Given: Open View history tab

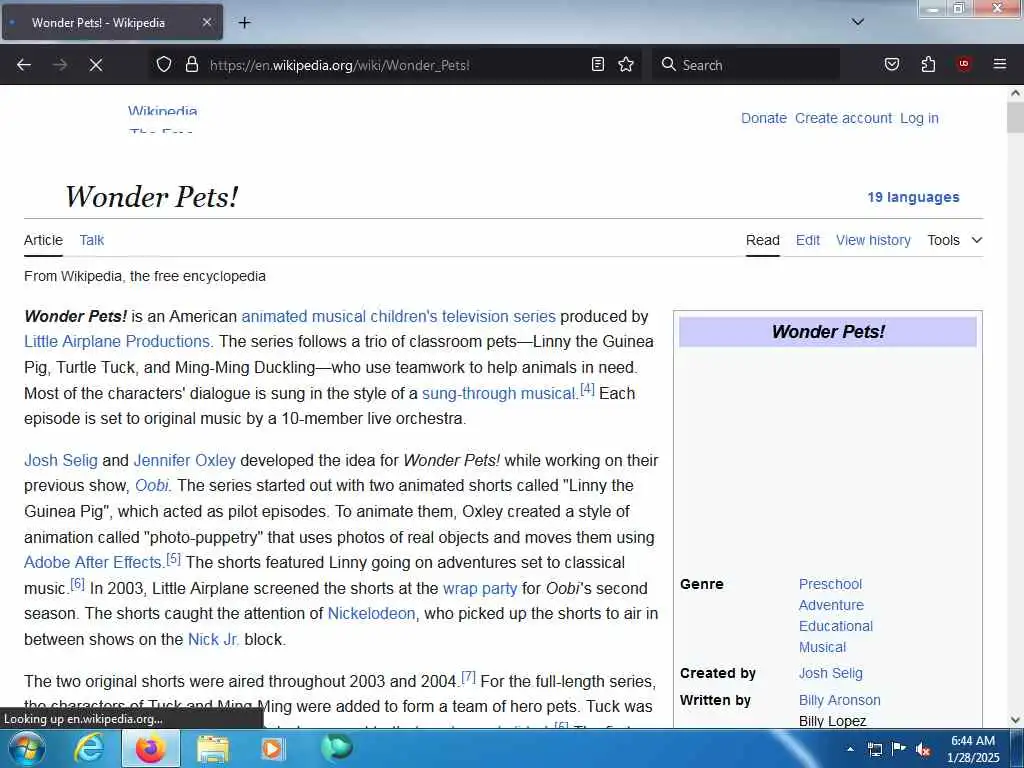Looking at the screenshot, I should [x=873, y=240].
